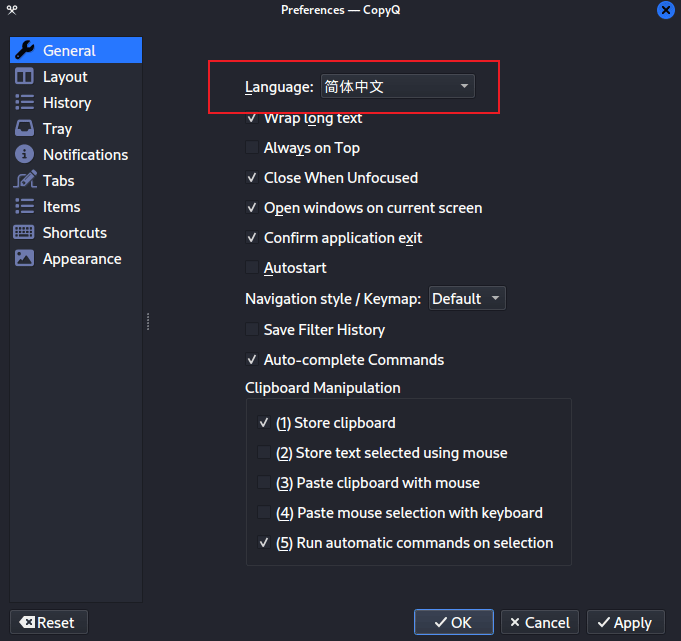This screenshot has height=641, width=681.
Task: Click the Notifications info icon
Action: (25, 155)
